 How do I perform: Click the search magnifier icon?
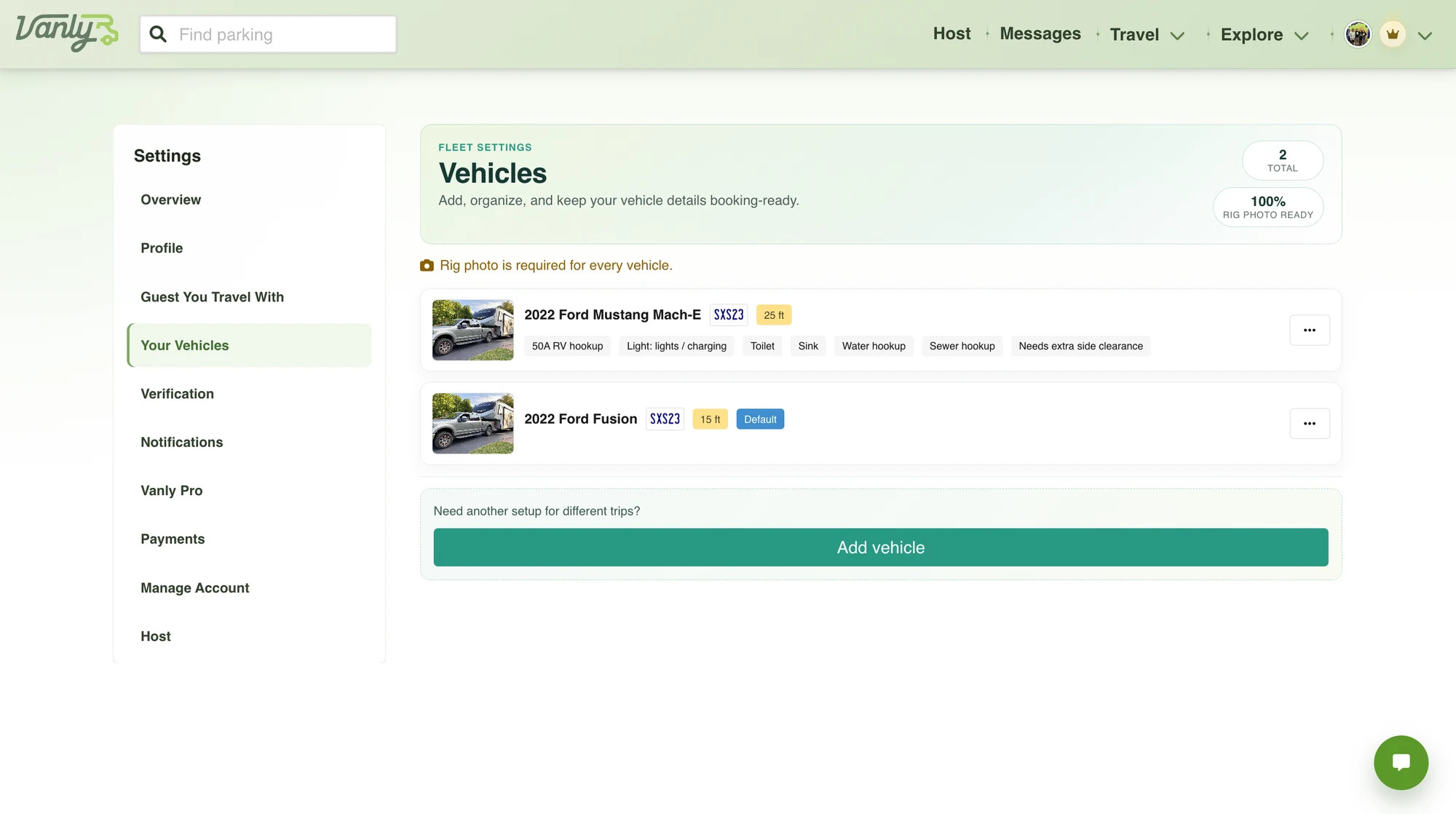tap(158, 34)
